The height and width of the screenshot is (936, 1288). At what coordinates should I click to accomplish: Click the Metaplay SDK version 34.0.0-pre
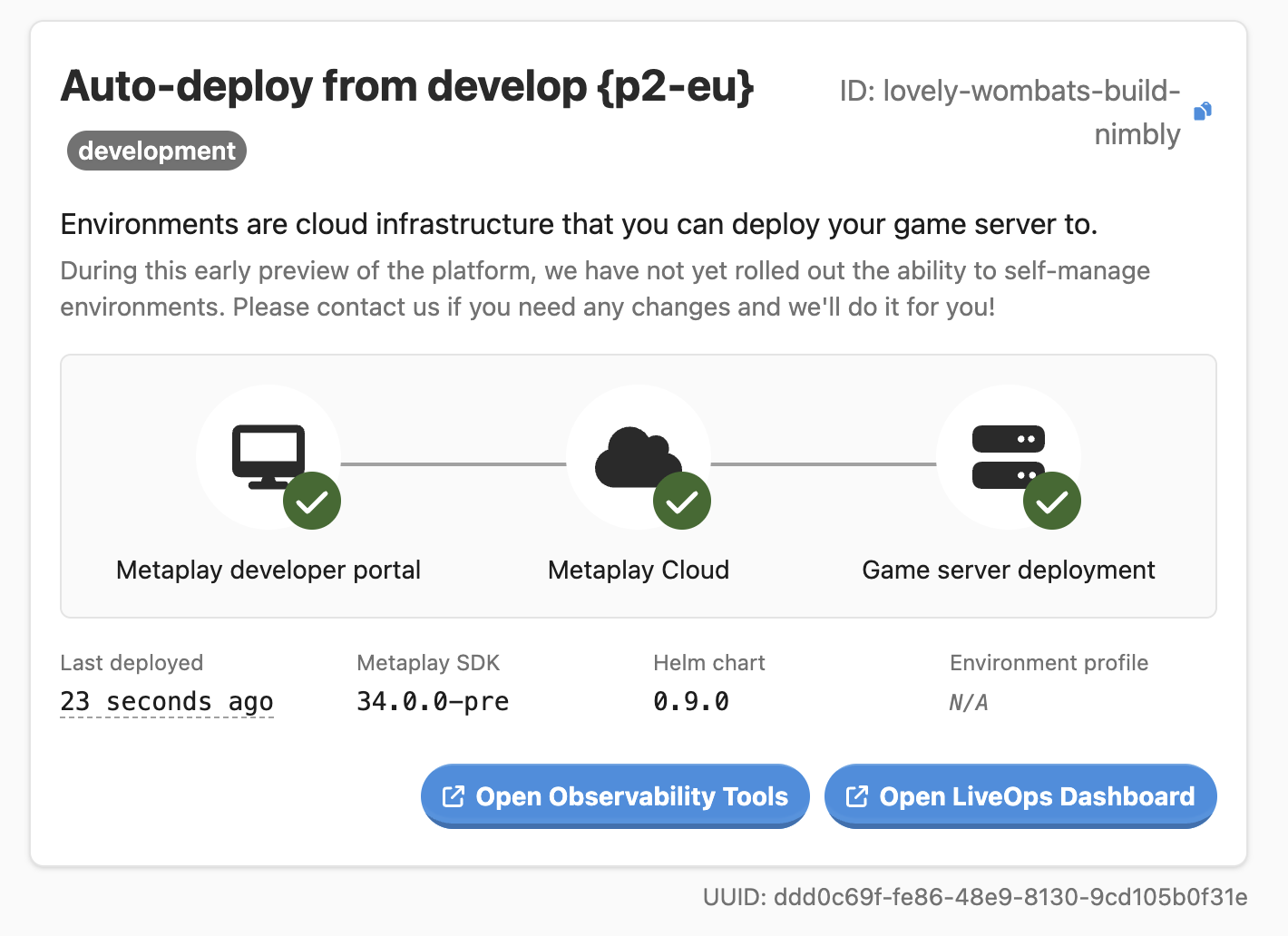coord(433,701)
